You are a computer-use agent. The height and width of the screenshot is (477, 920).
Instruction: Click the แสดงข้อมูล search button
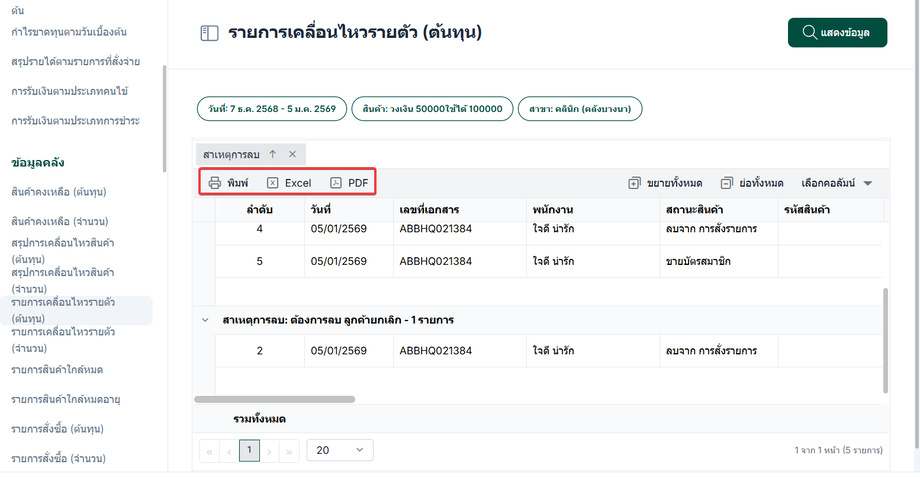point(836,33)
